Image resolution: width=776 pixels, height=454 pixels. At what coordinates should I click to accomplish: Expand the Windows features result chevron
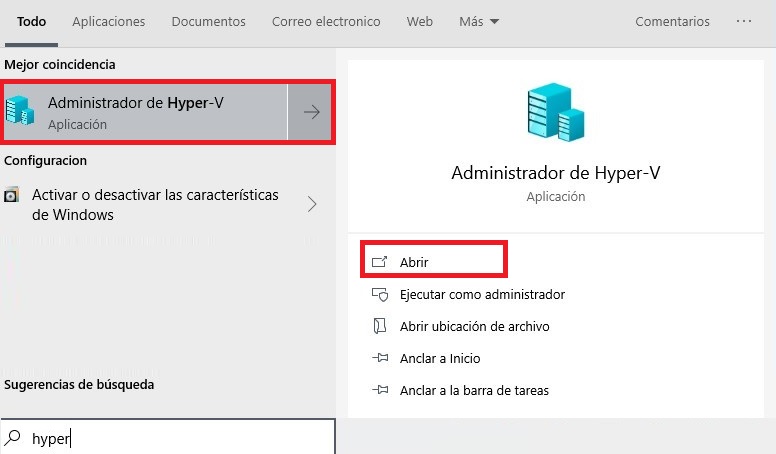[312, 204]
